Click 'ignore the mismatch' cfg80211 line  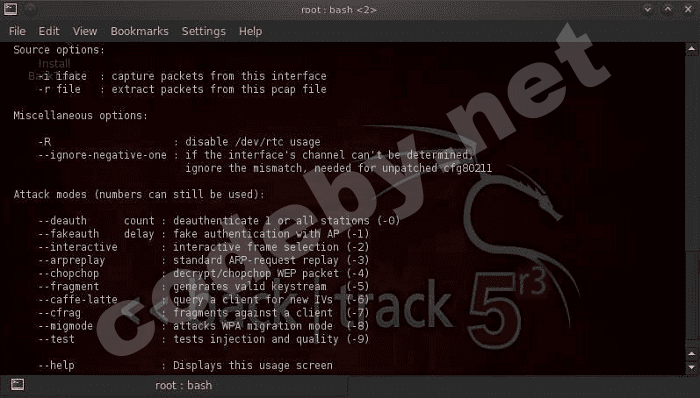(338, 168)
